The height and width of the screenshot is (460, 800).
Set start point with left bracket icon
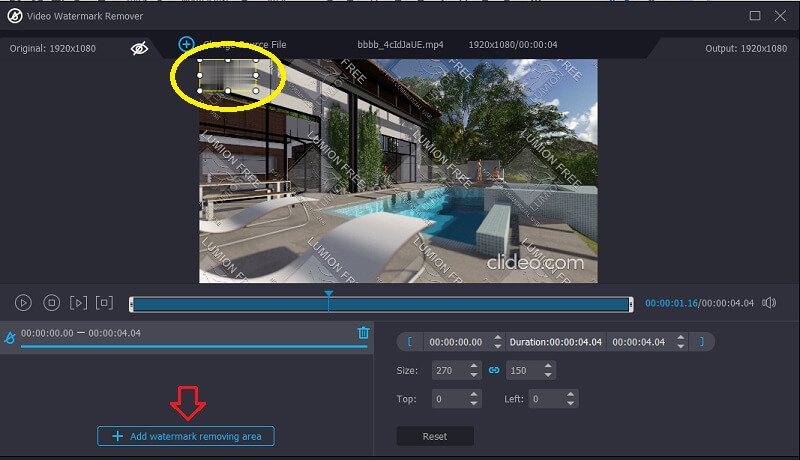[x=408, y=342]
